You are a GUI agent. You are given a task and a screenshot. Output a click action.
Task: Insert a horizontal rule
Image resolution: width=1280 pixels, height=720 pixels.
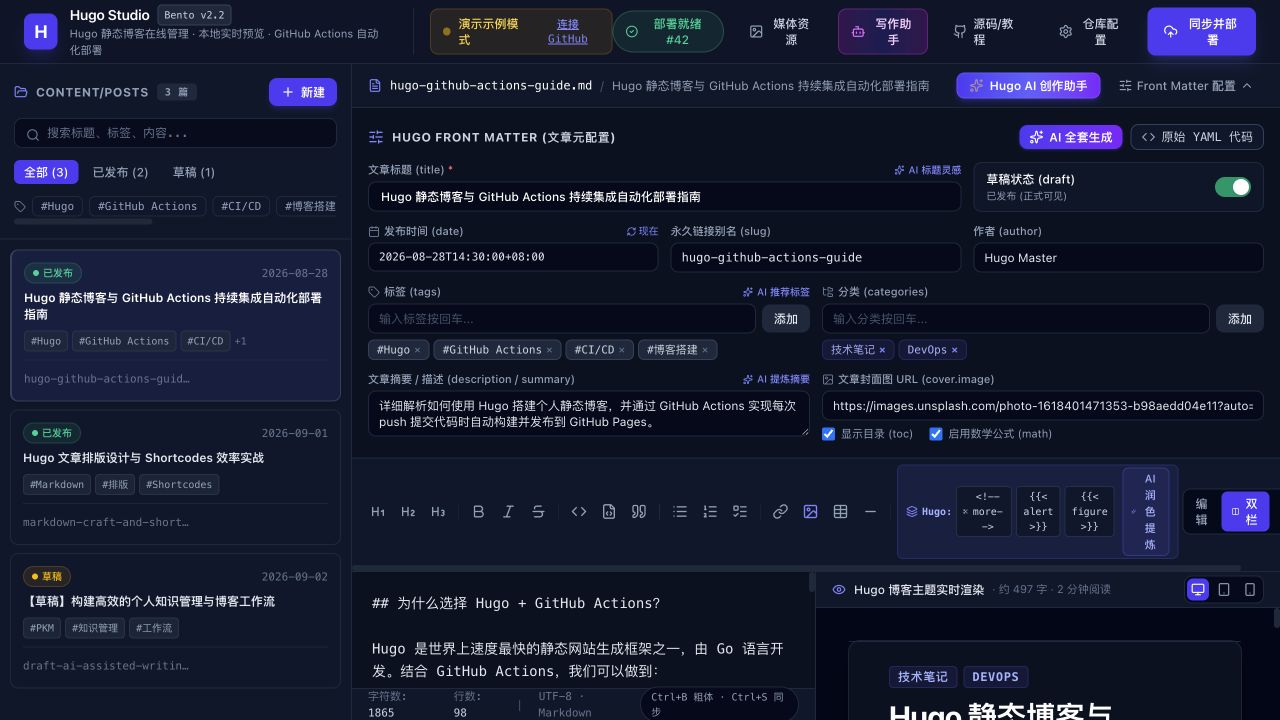[870, 512]
